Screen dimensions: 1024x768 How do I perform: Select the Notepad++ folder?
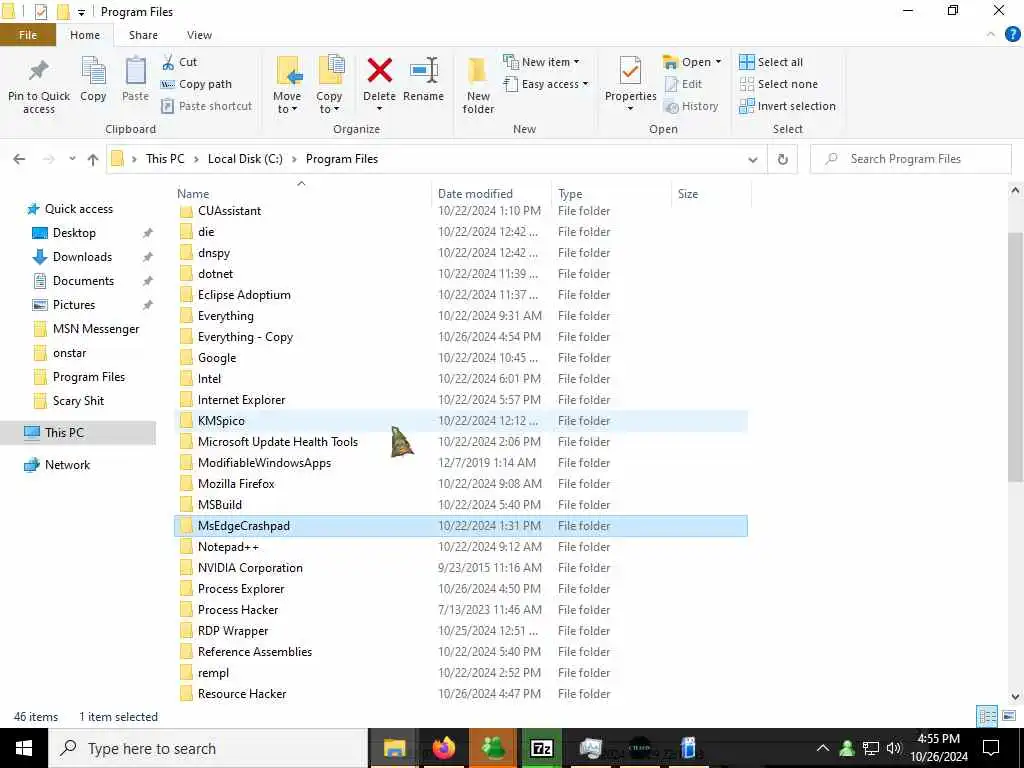tap(460, 547)
